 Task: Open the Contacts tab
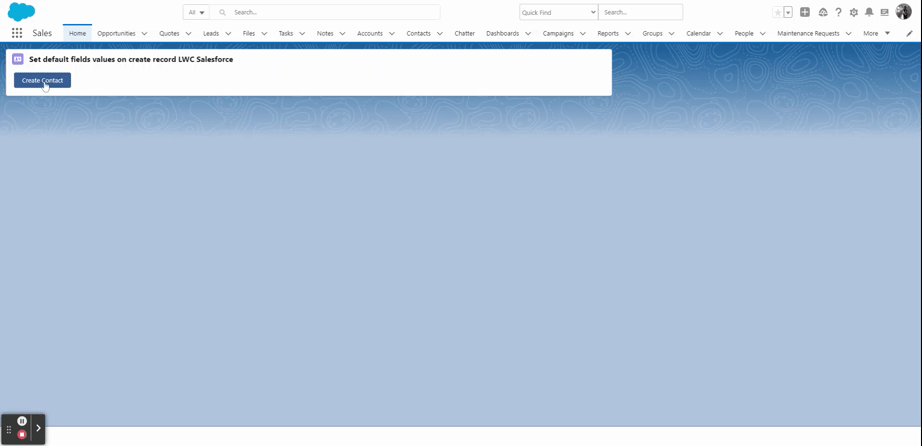click(x=419, y=34)
